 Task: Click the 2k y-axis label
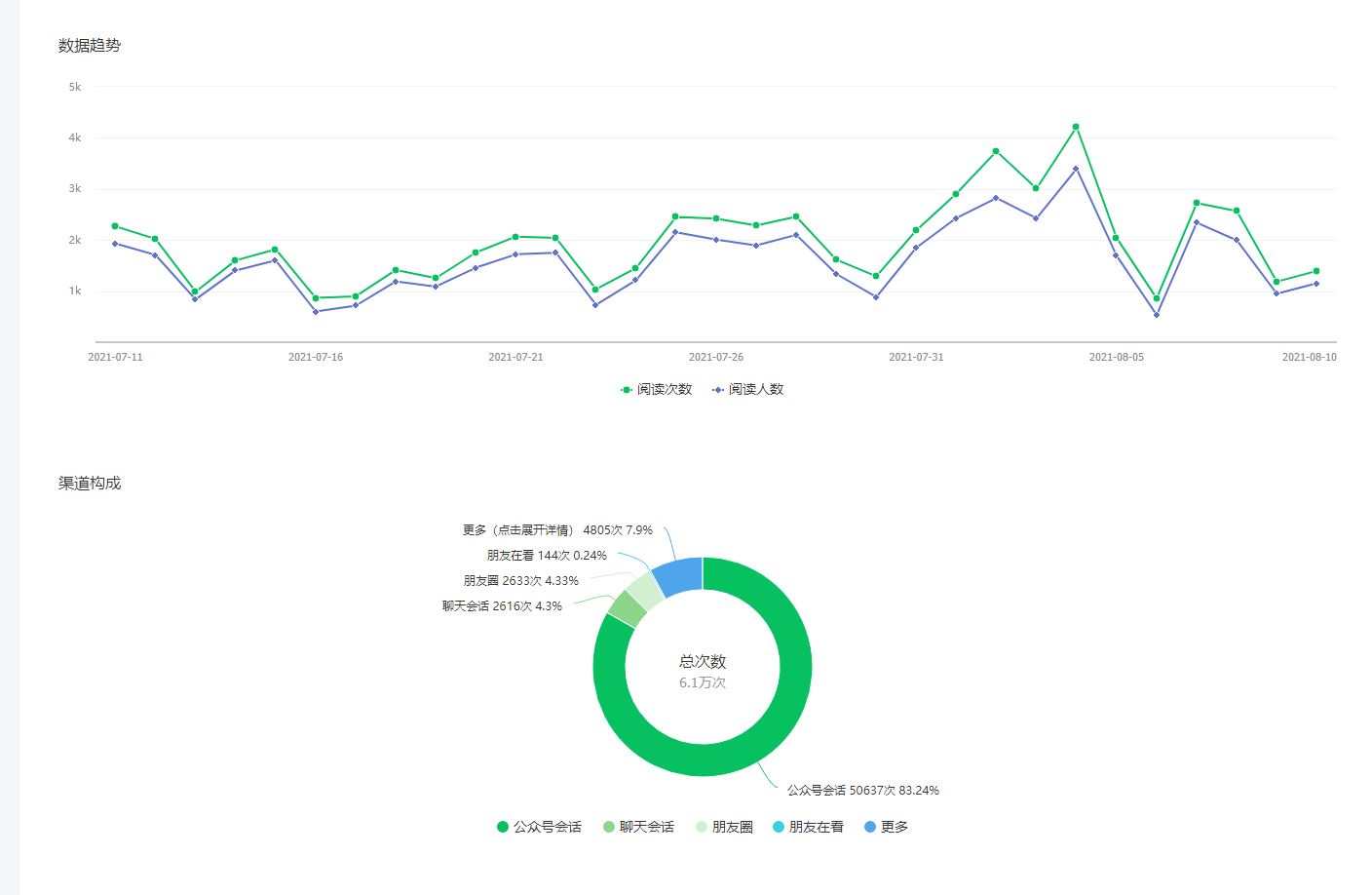point(75,240)
